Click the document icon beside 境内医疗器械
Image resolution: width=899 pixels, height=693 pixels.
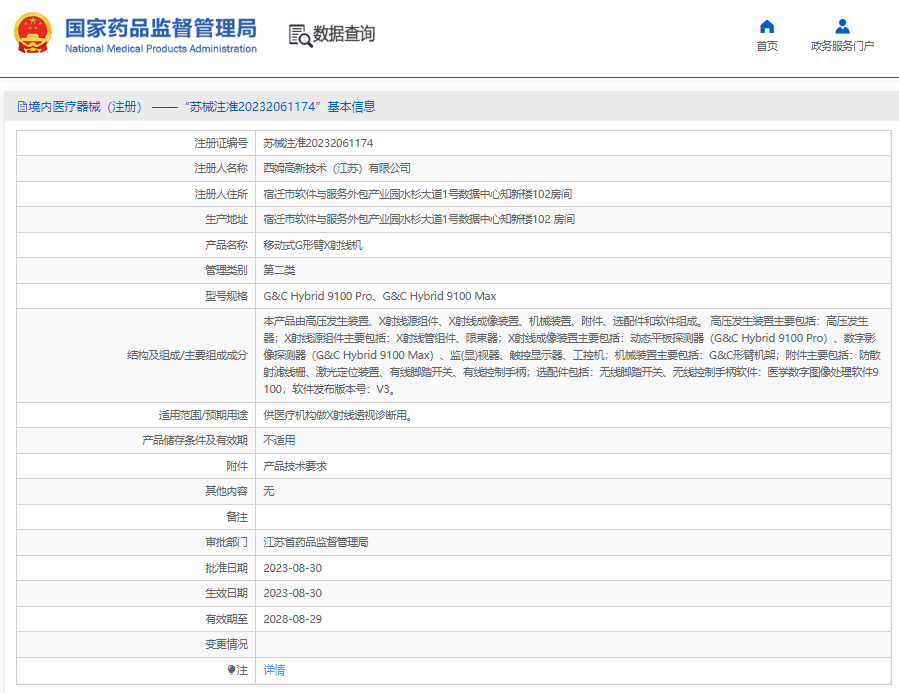pyautogui.click(x=22, y=107)
